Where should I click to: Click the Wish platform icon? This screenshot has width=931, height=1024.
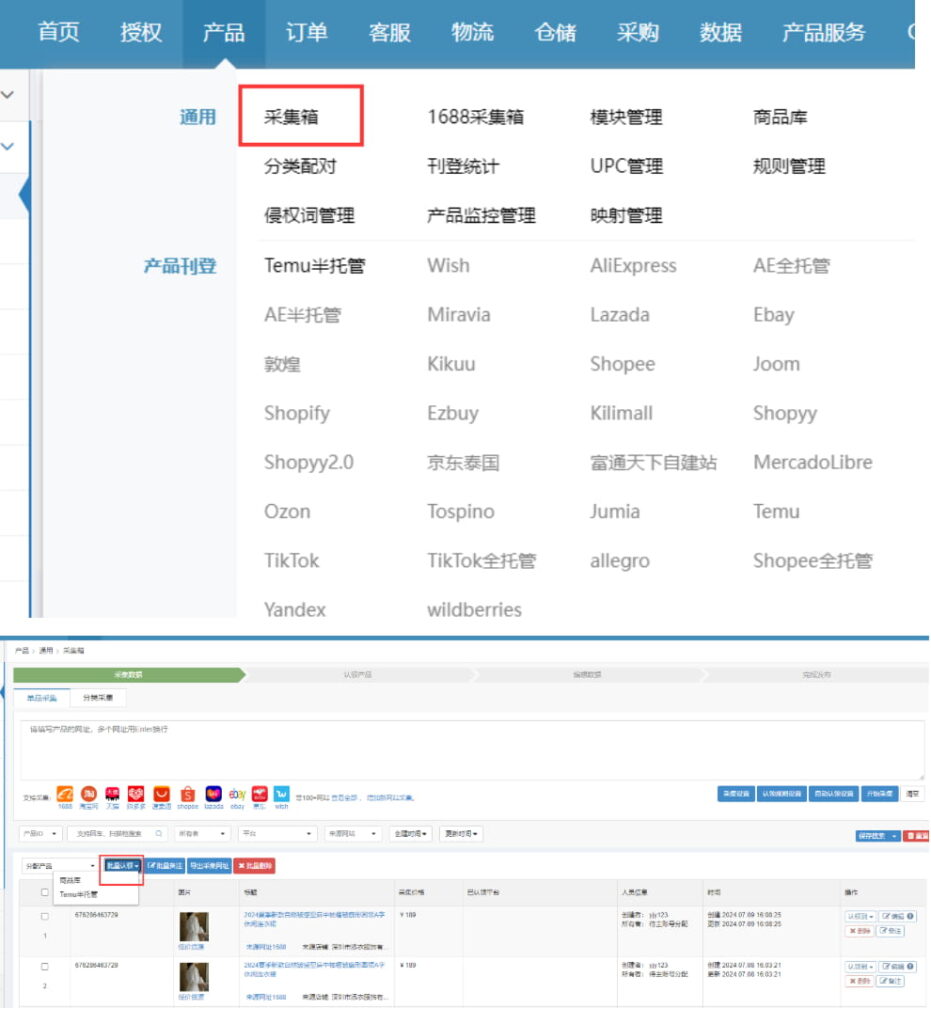click(282, 793)
